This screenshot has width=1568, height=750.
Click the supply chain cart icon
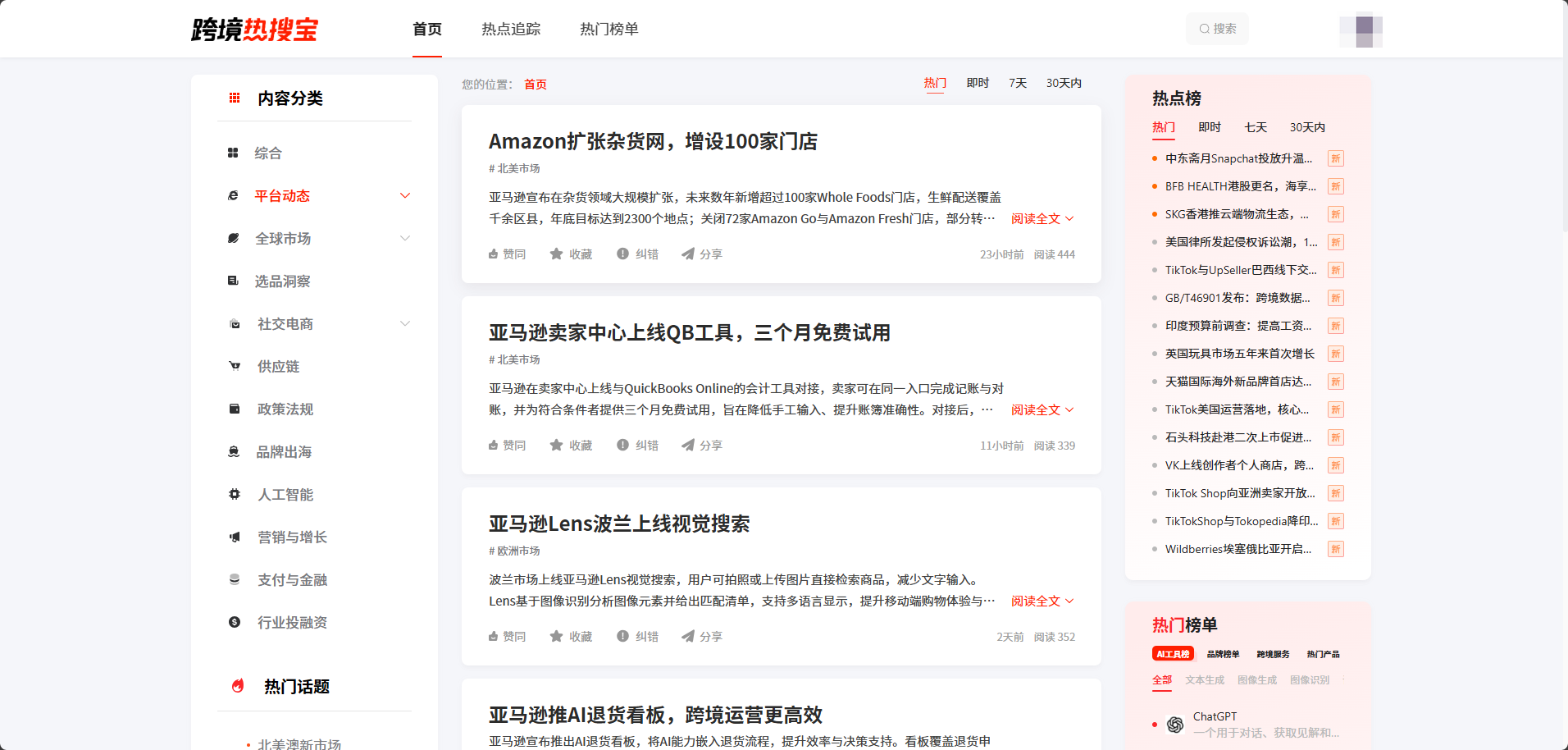[x=235, y=367]
